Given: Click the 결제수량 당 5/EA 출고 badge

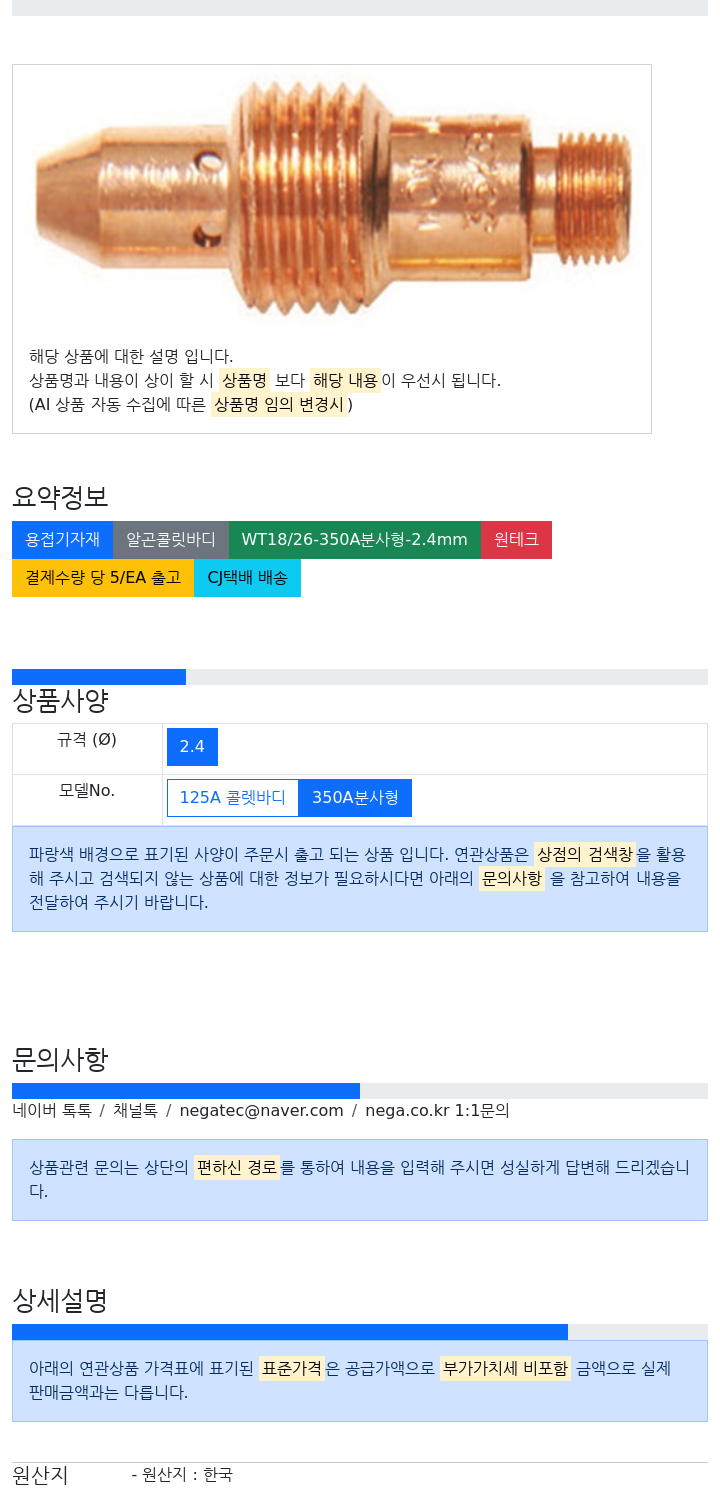Looking at the screenshot, I should tap(103, 578).
